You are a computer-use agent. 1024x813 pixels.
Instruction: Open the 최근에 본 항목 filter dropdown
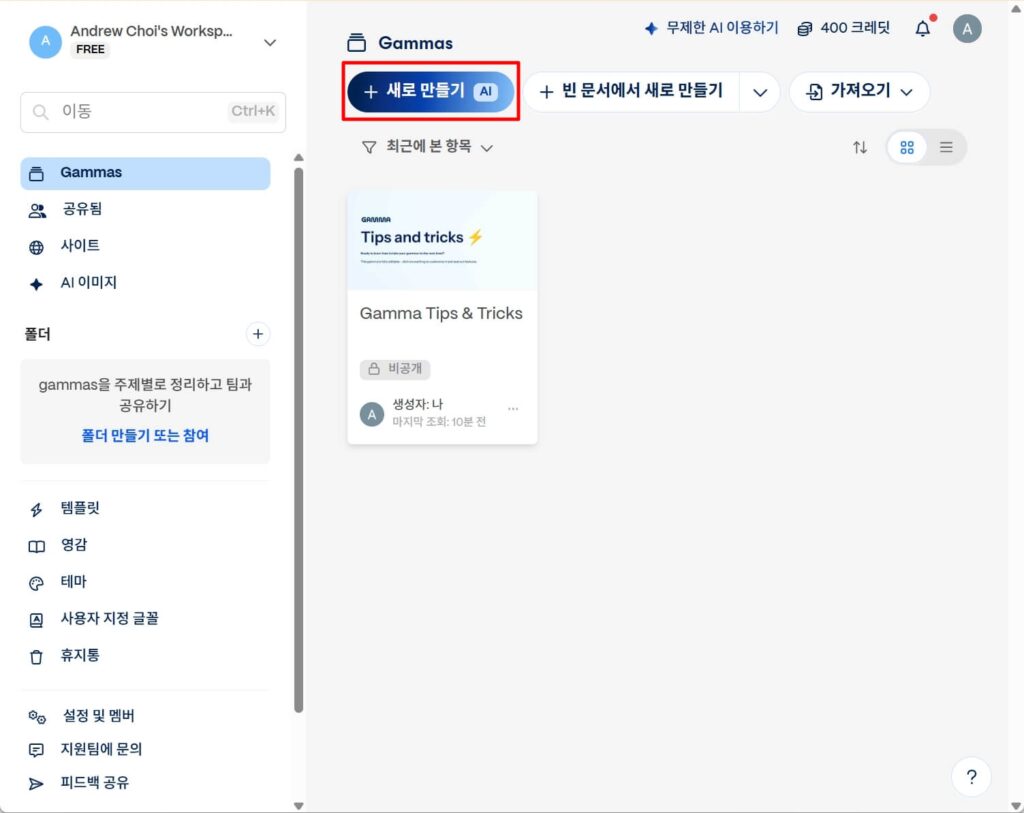pyautogui.click(x=426, y=147)
